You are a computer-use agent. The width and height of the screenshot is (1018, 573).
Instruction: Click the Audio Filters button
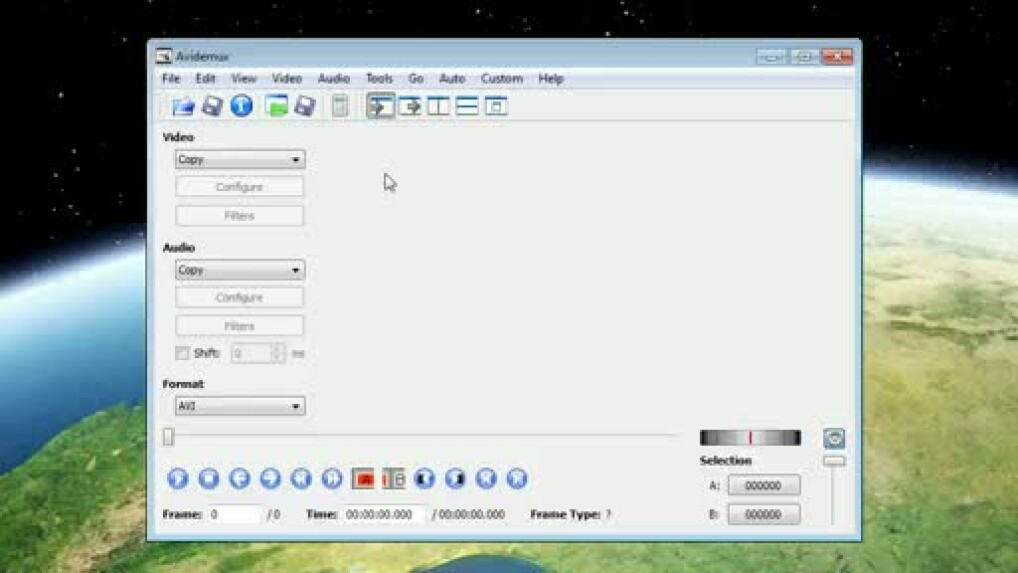tap(240, 326)
